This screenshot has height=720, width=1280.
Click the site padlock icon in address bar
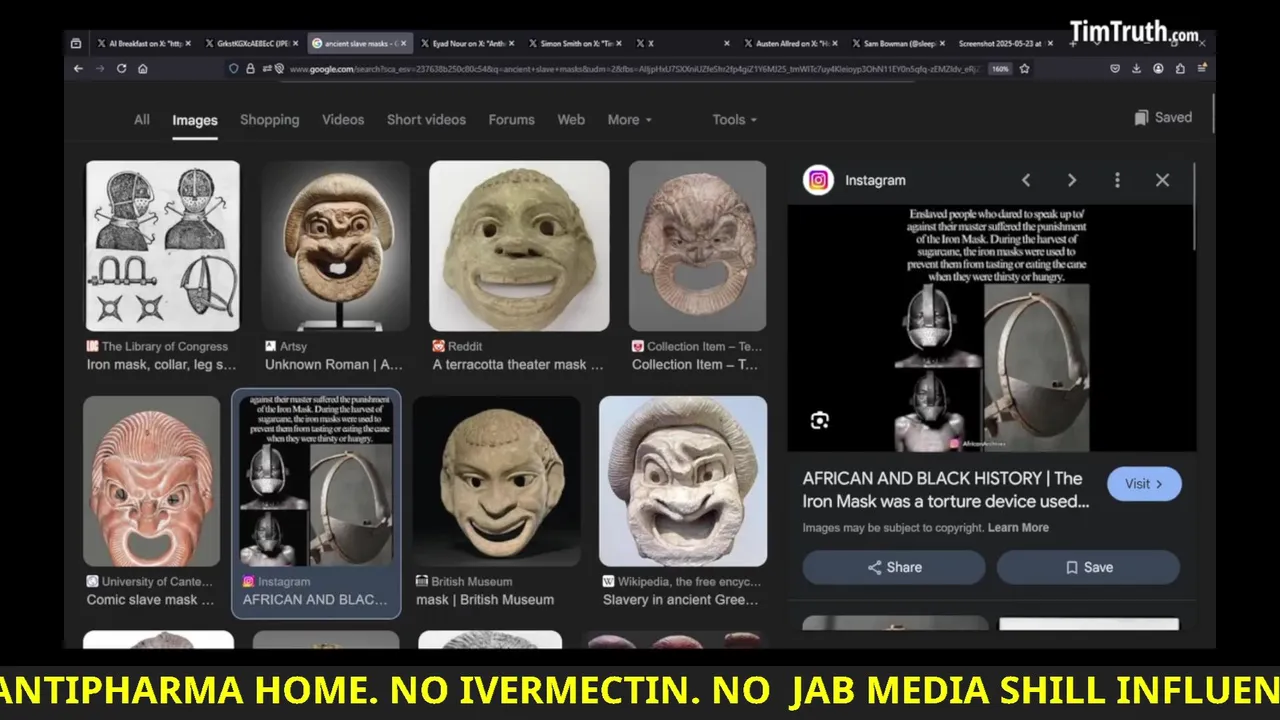(250, 69)
